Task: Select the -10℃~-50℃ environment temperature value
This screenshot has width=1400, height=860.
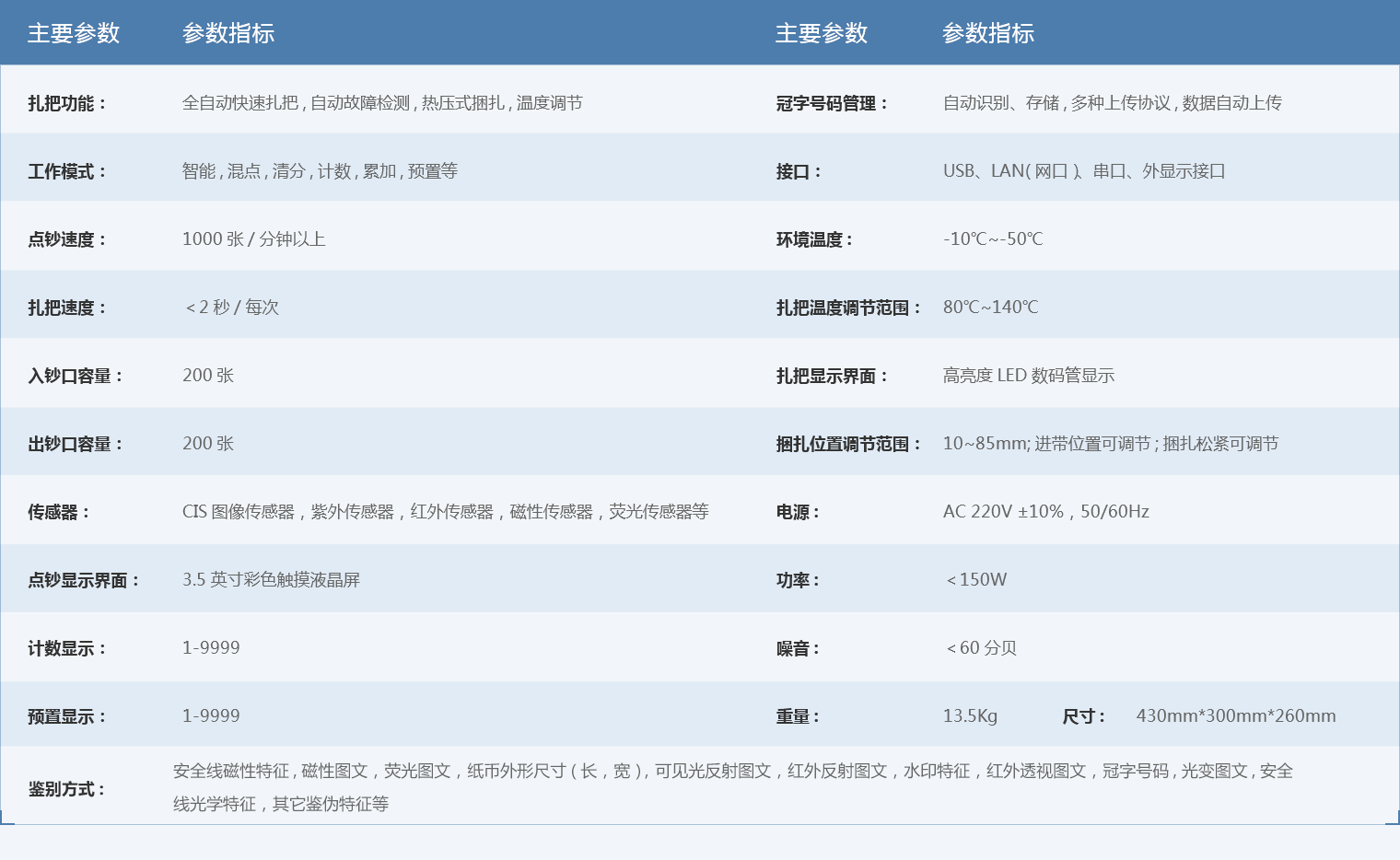Action: pyautogui.click(x=993, y=239)
